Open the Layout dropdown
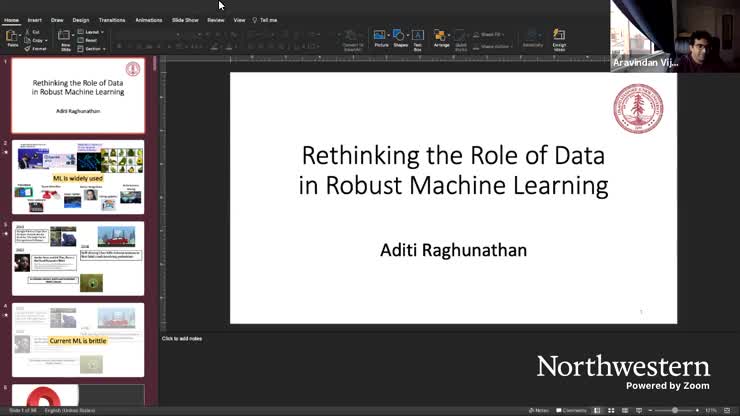This screenshot has width=740, height=416. [91, 32]
